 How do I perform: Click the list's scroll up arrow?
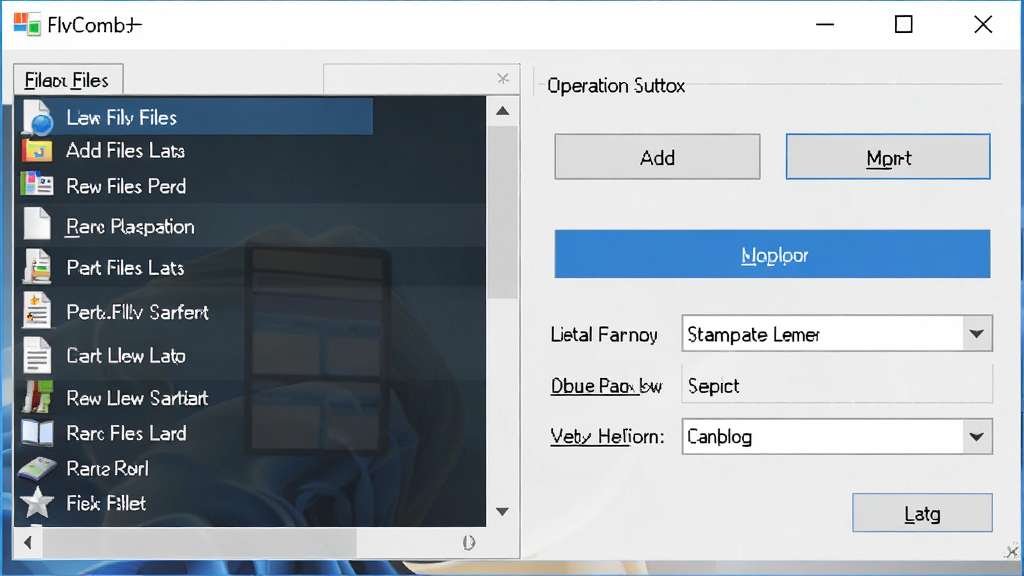click(502, 110)
